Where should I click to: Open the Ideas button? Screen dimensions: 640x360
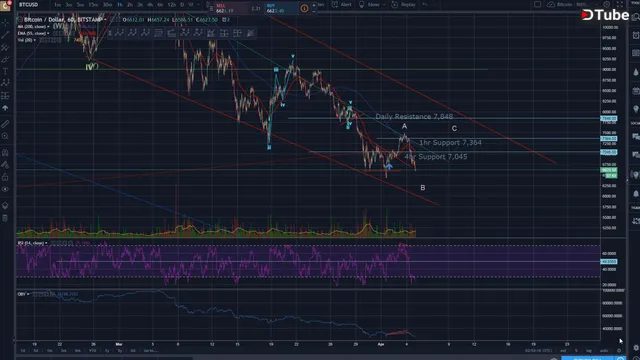(x=369, y=4)
